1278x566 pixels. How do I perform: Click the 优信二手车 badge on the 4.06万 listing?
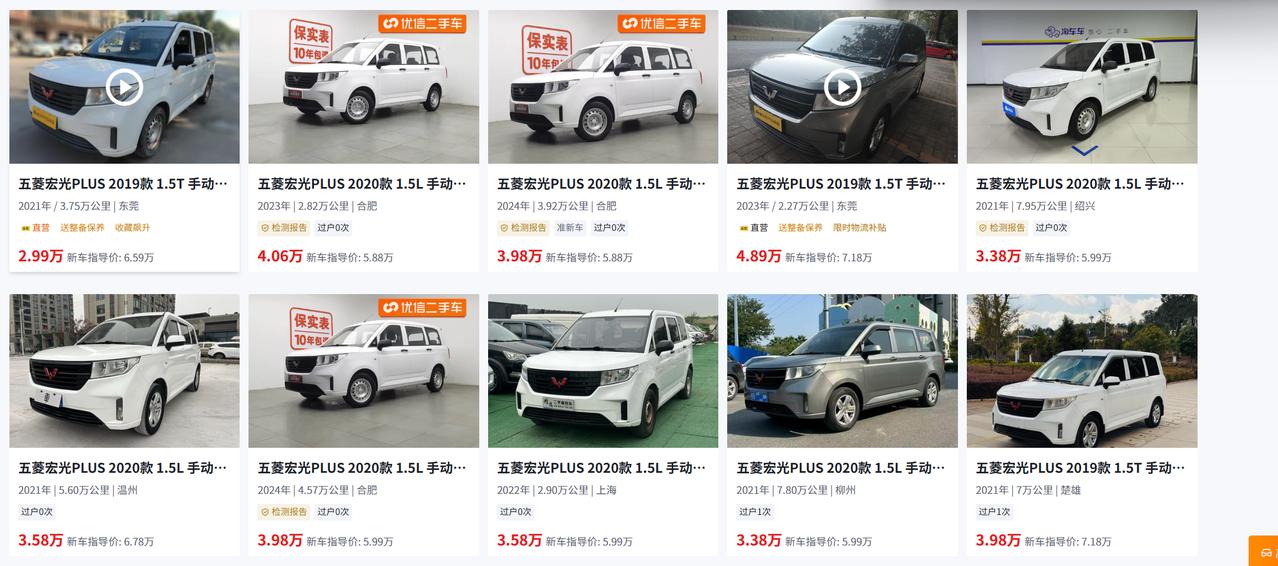tap(426, 23)
